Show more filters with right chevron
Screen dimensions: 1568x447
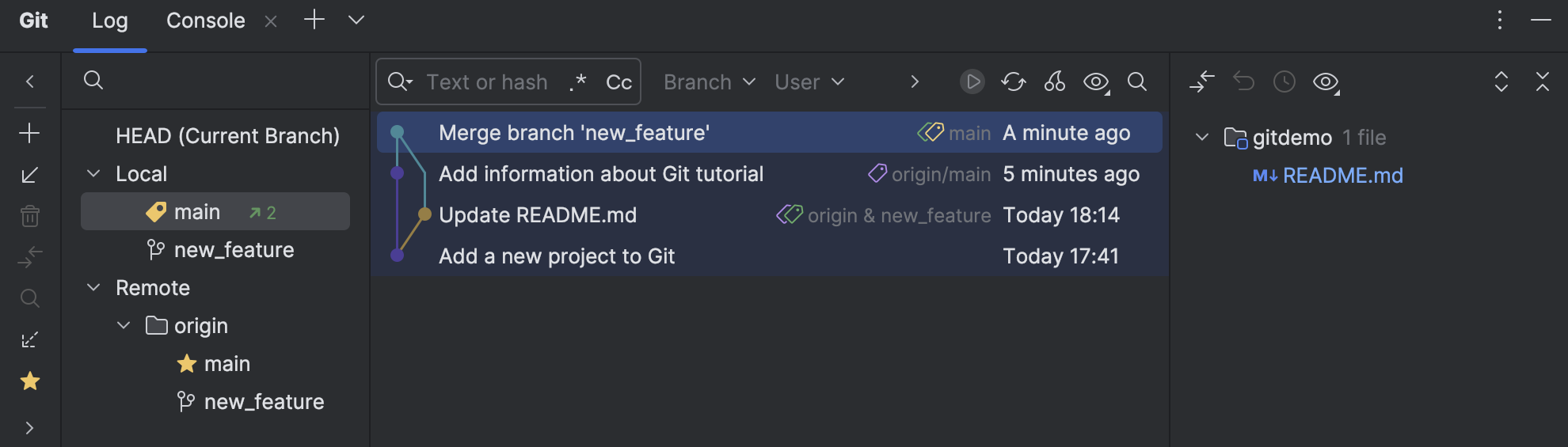[915, 81]
